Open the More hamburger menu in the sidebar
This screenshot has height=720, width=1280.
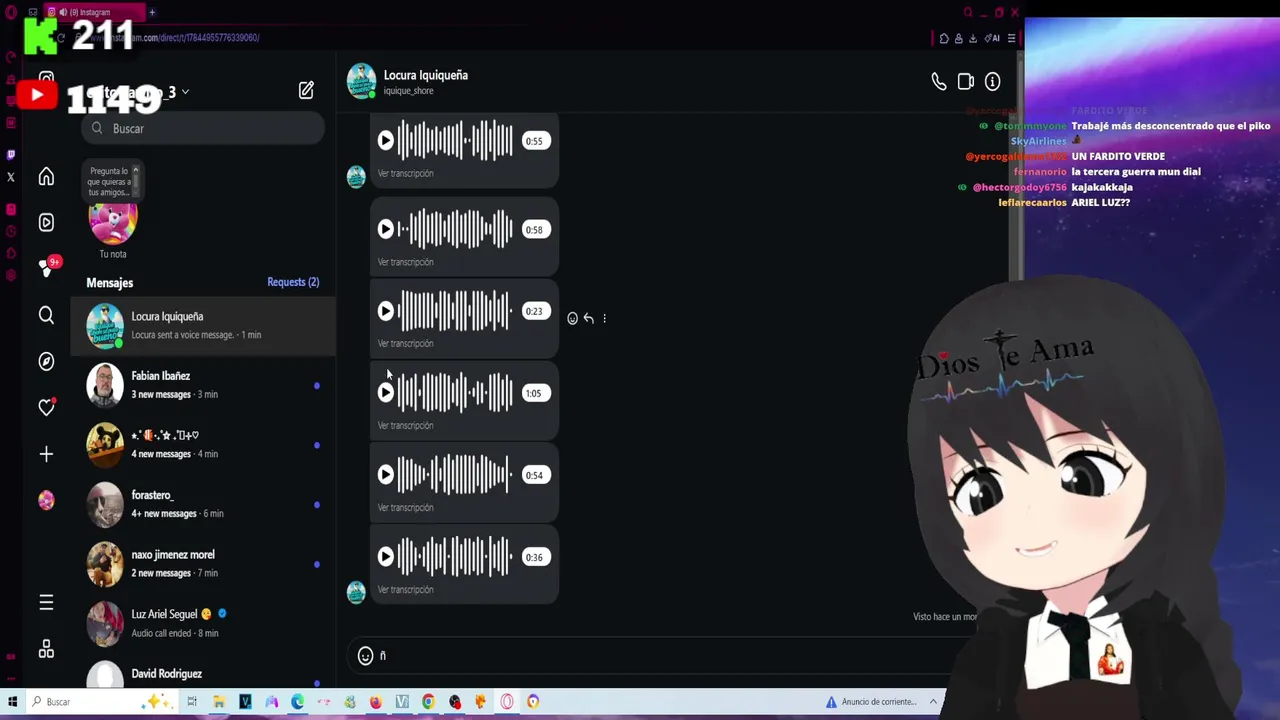[x=46, y=602]
